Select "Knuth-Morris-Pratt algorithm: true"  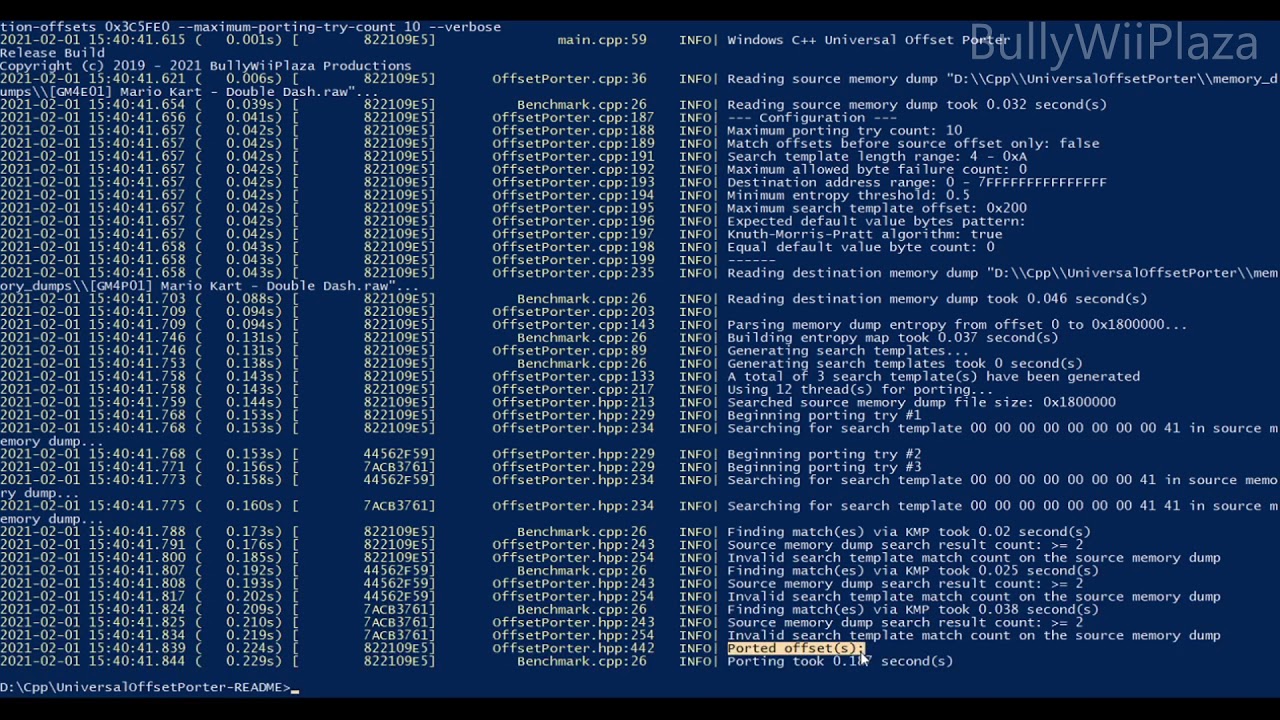click(x=864, y=235)
